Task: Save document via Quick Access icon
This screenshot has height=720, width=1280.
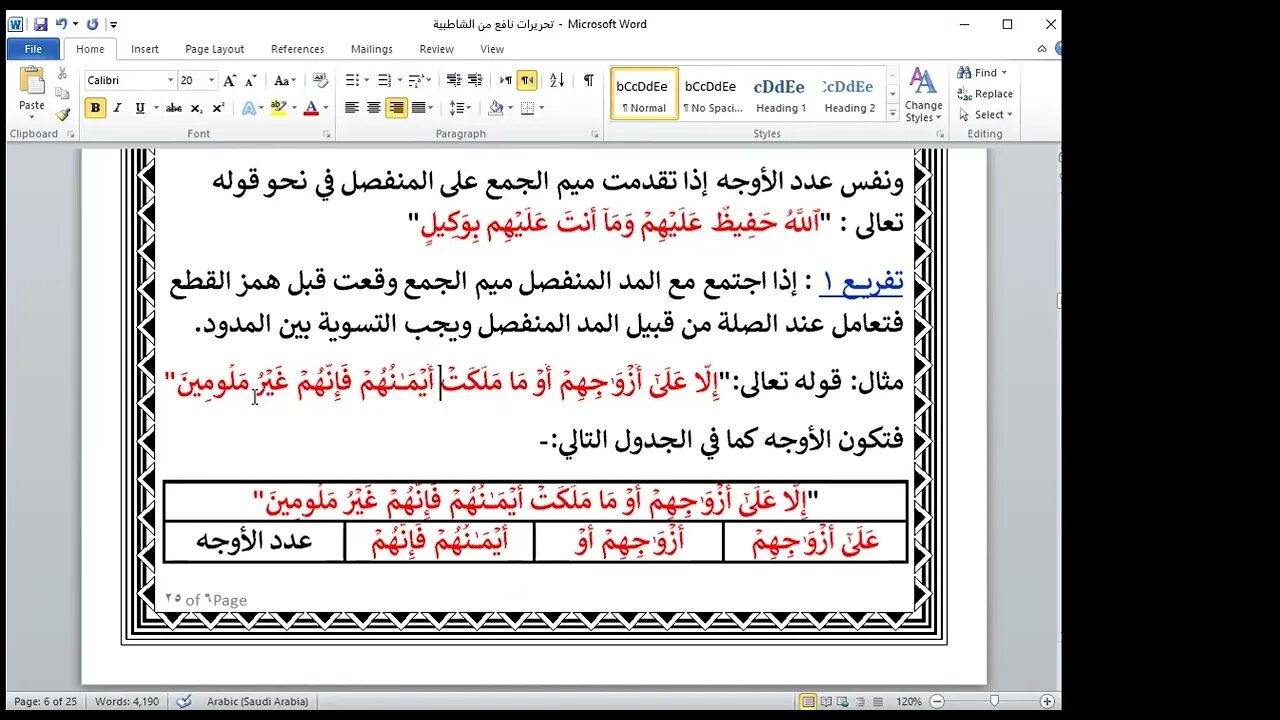Action: tap(40, 24)
